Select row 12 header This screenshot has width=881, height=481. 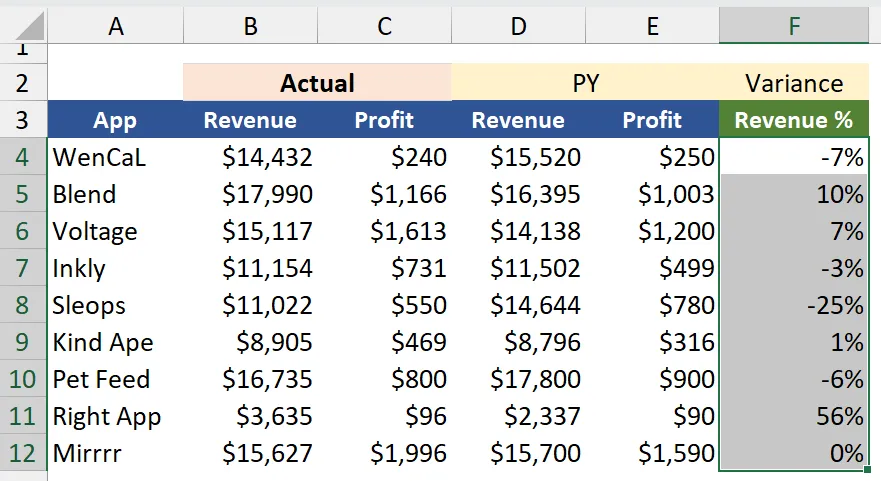[x=22, y=453]
